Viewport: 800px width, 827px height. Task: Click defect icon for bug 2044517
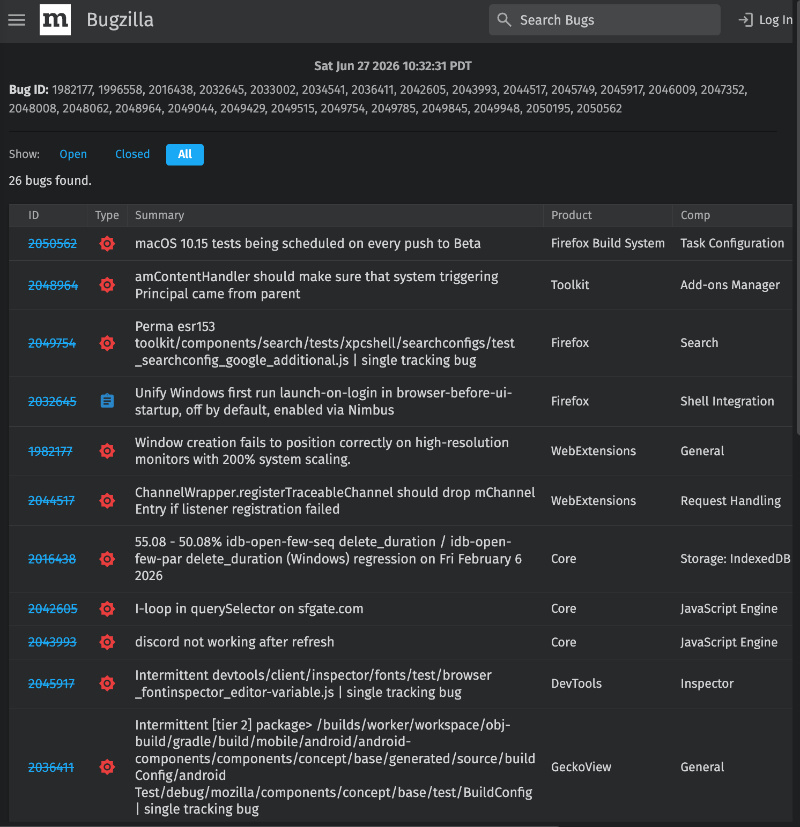click(x=107, y=501)
